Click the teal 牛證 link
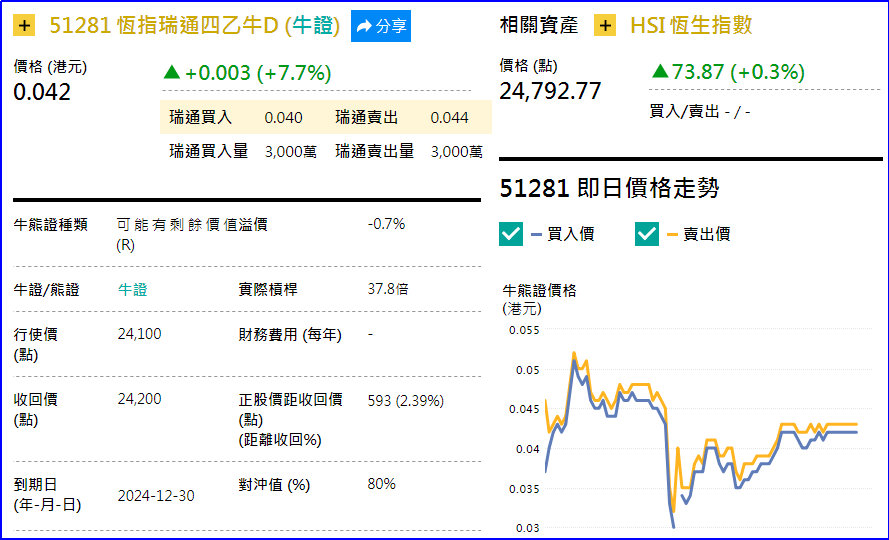 tap(132, 289)
